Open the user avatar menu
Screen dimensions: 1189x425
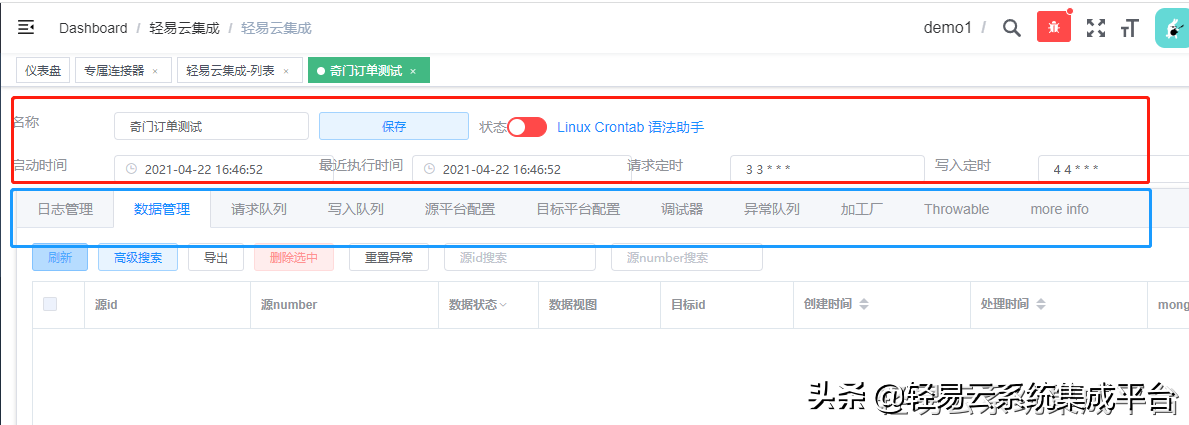[x=1172, y=28]
